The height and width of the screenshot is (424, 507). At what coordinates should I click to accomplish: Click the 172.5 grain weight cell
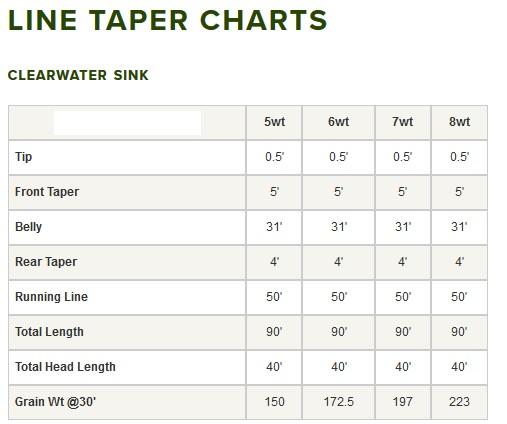pos(338,402)
